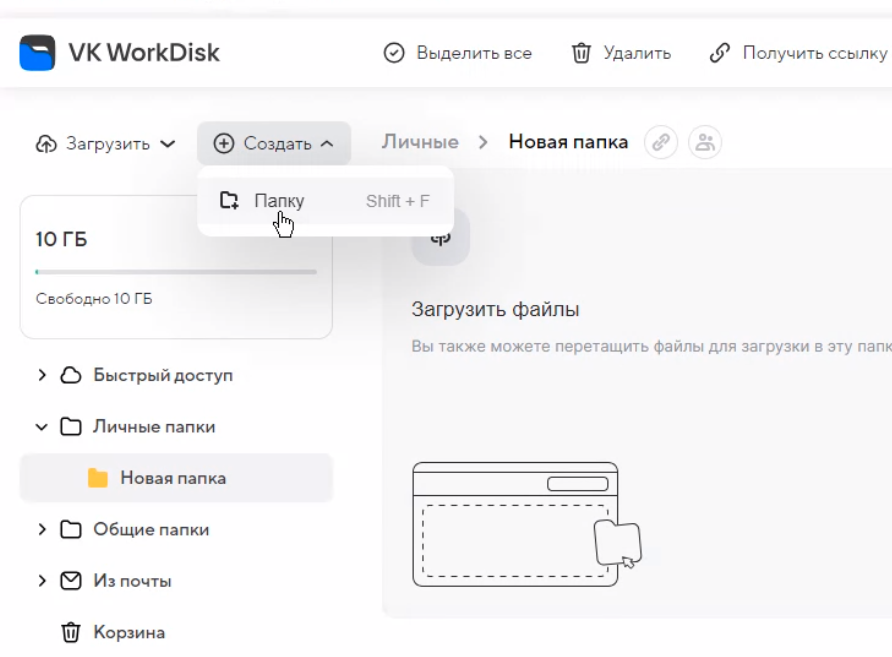Open sharing access icon beside Новая папка
Viewport: 892px width, 657px height.
click(x=705, y=143)
